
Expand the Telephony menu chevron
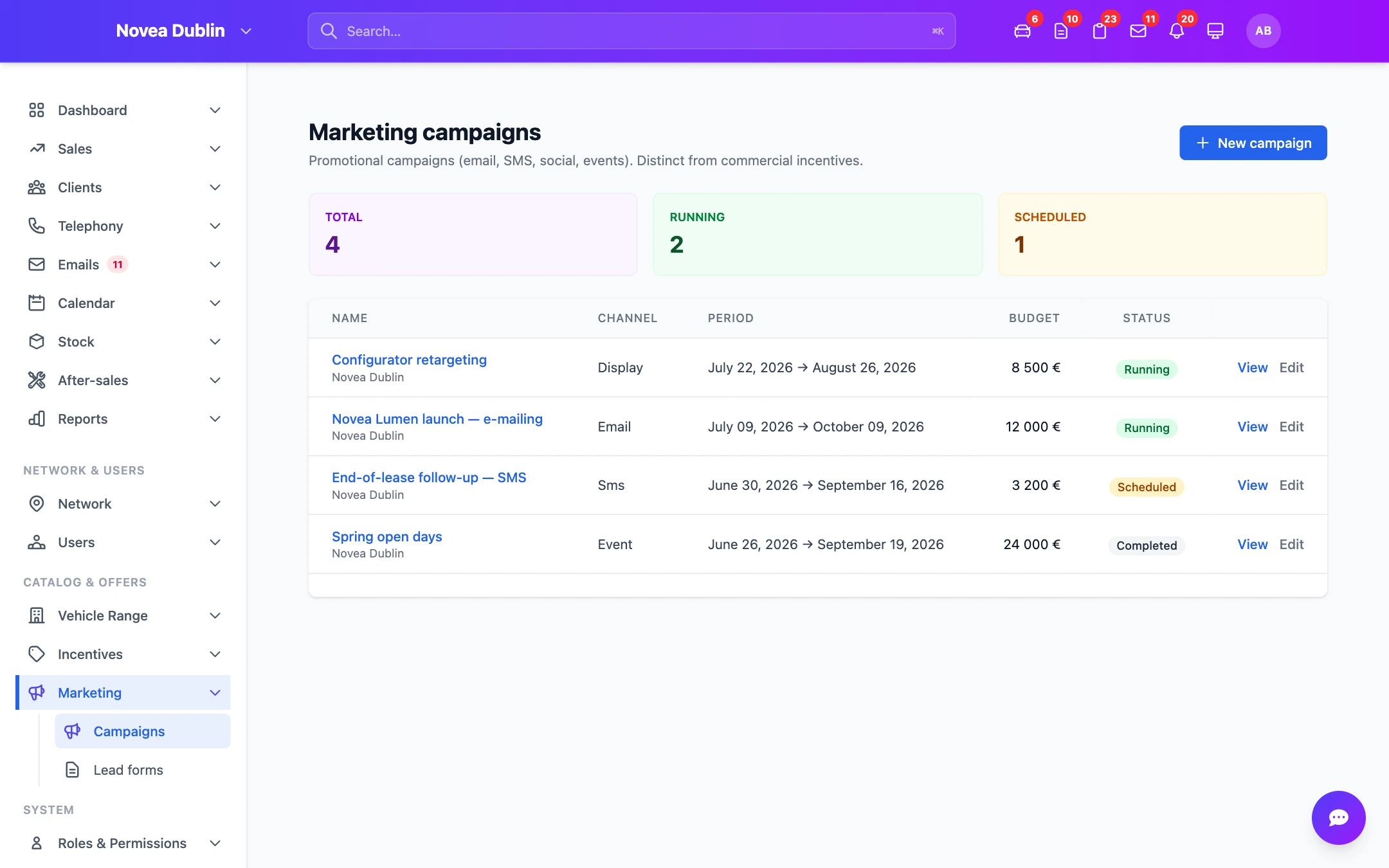point(215,226)
